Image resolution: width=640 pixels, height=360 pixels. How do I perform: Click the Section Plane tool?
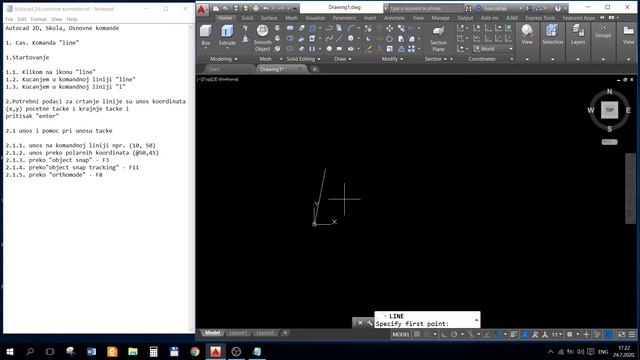[438, 39]
